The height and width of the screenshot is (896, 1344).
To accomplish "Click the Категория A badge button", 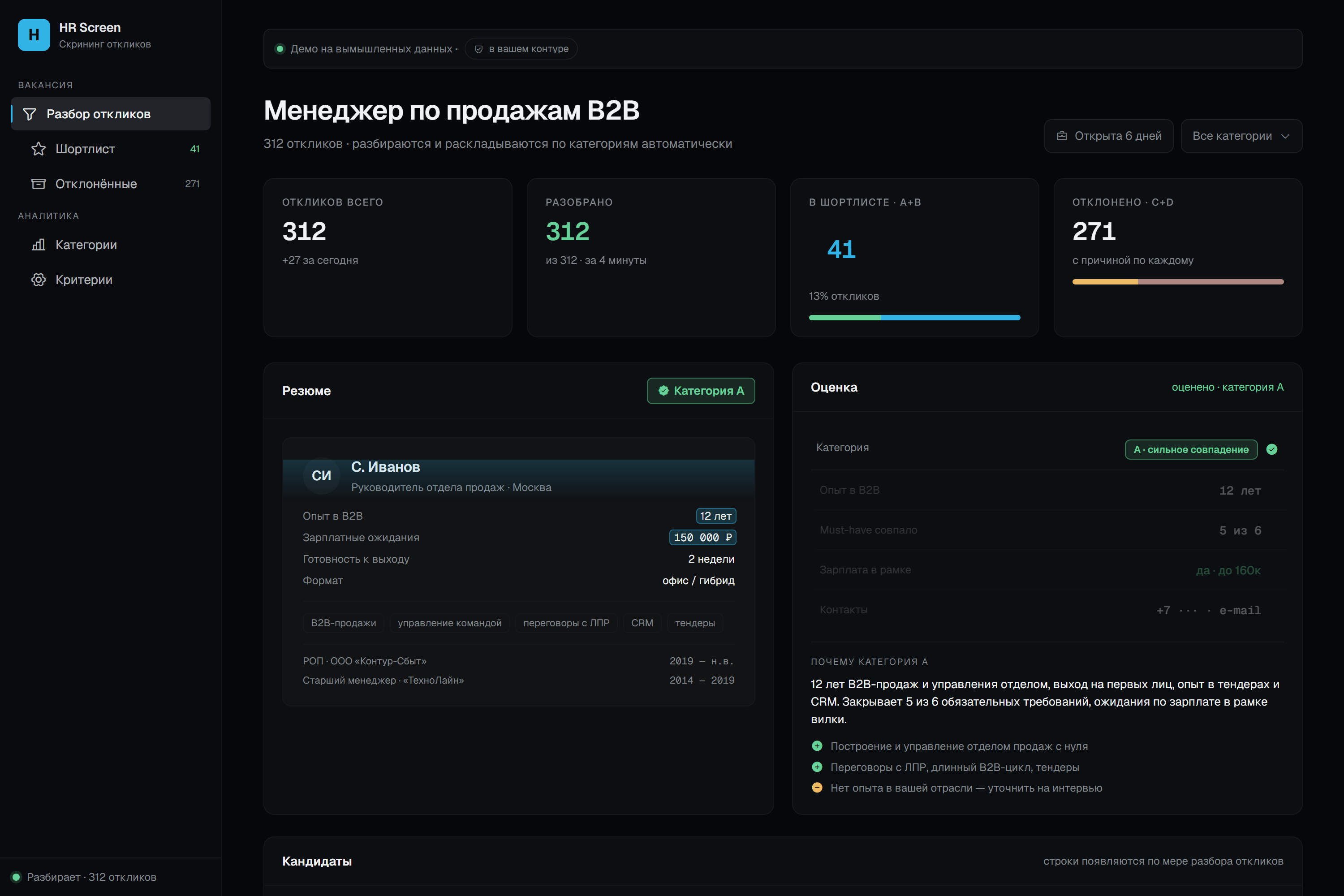I will pos(701,391).
